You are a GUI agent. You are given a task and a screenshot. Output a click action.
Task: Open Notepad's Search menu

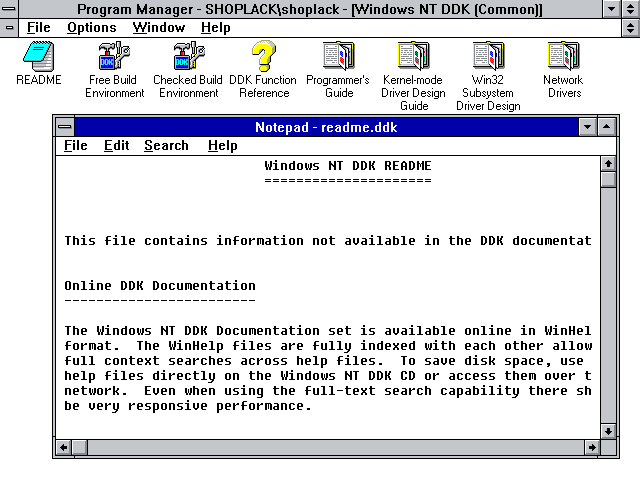click(166, 146)
